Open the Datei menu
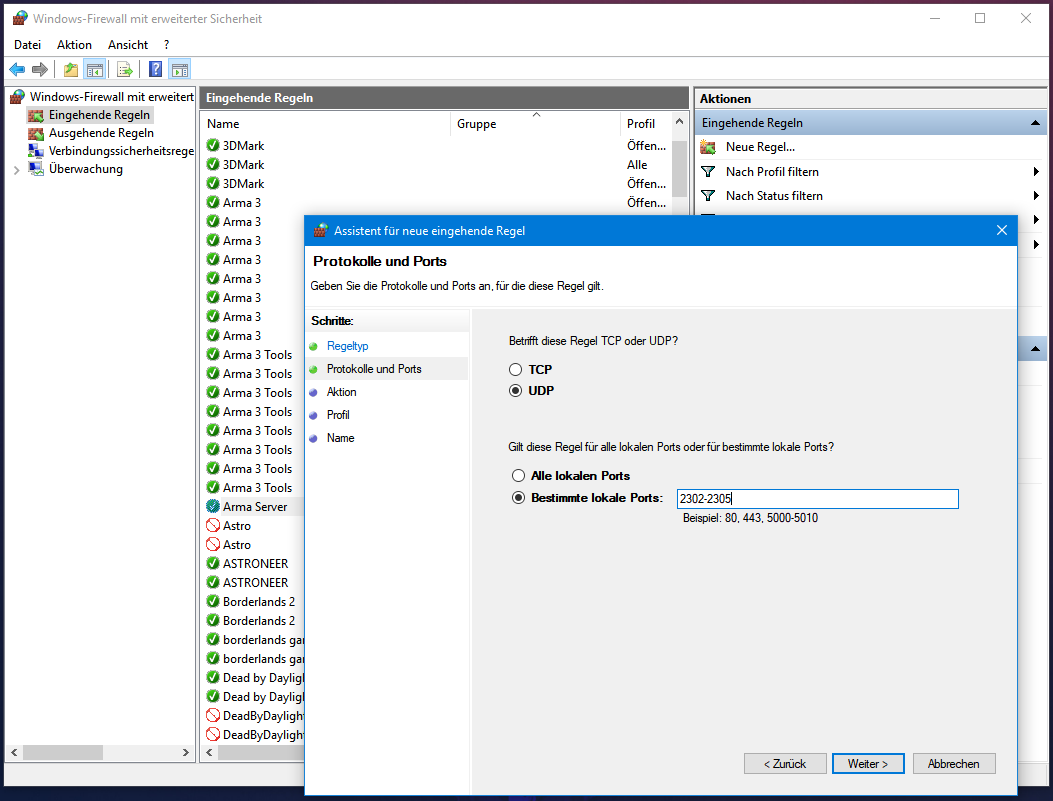The image size is (1053, 801). click(28, 45)
